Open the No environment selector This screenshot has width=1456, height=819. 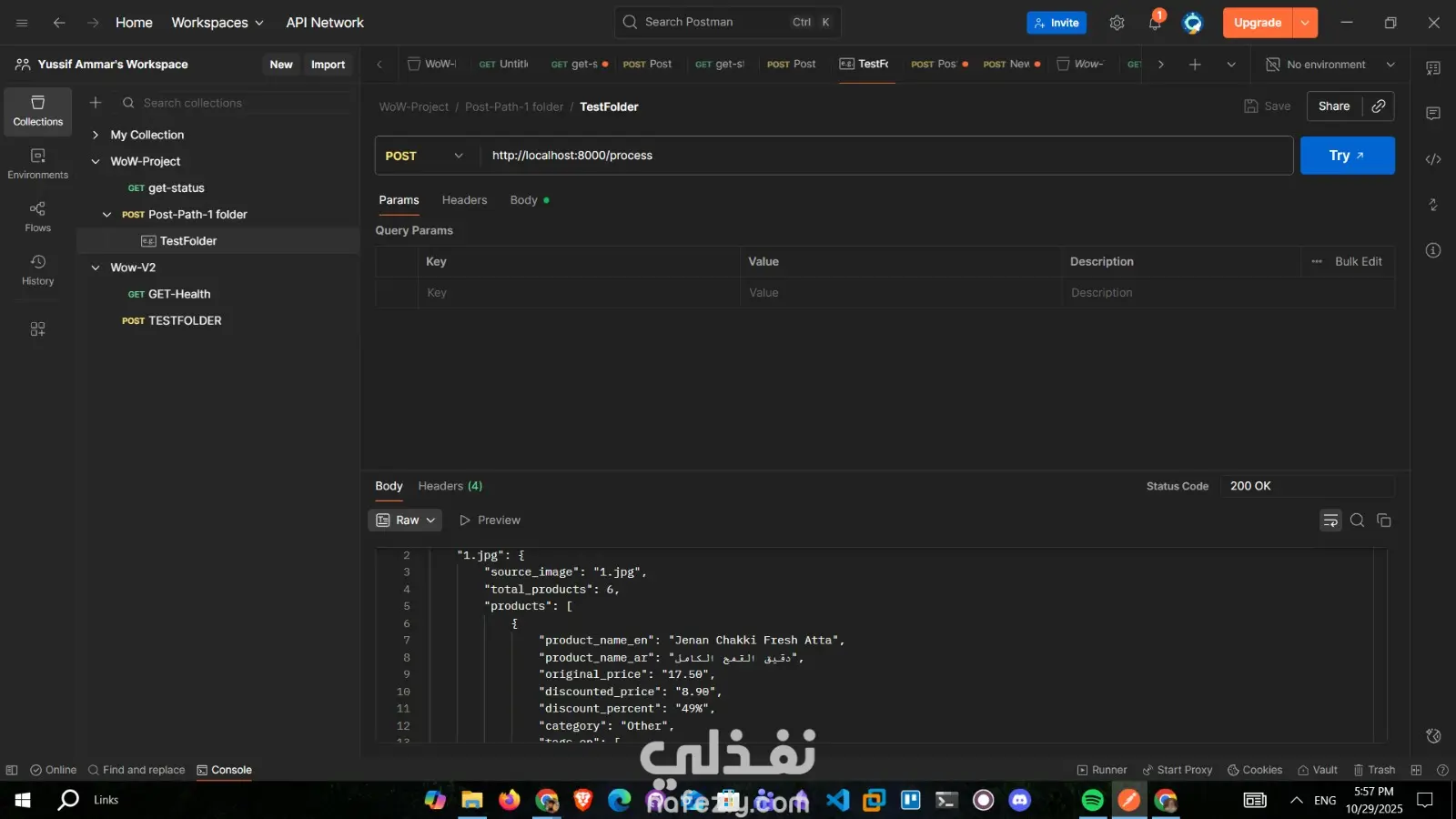pyautogui.click(x=1330, y=65)
